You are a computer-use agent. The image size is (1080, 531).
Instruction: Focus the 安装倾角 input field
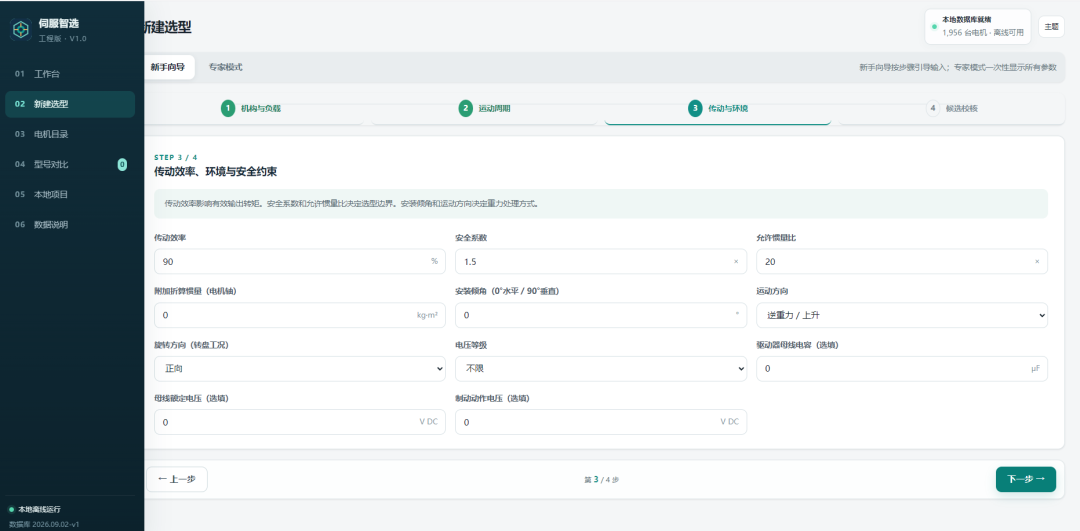[x=601, y=315]
